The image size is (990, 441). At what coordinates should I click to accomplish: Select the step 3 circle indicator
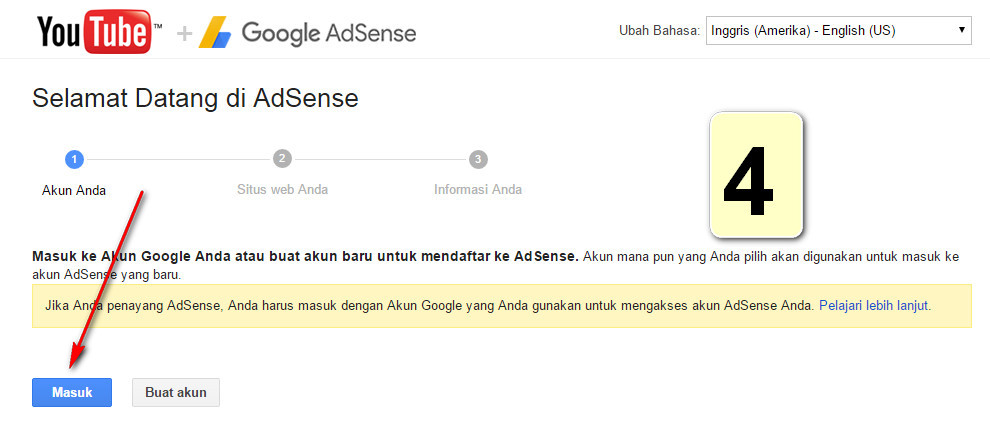[x=478, y=159]
